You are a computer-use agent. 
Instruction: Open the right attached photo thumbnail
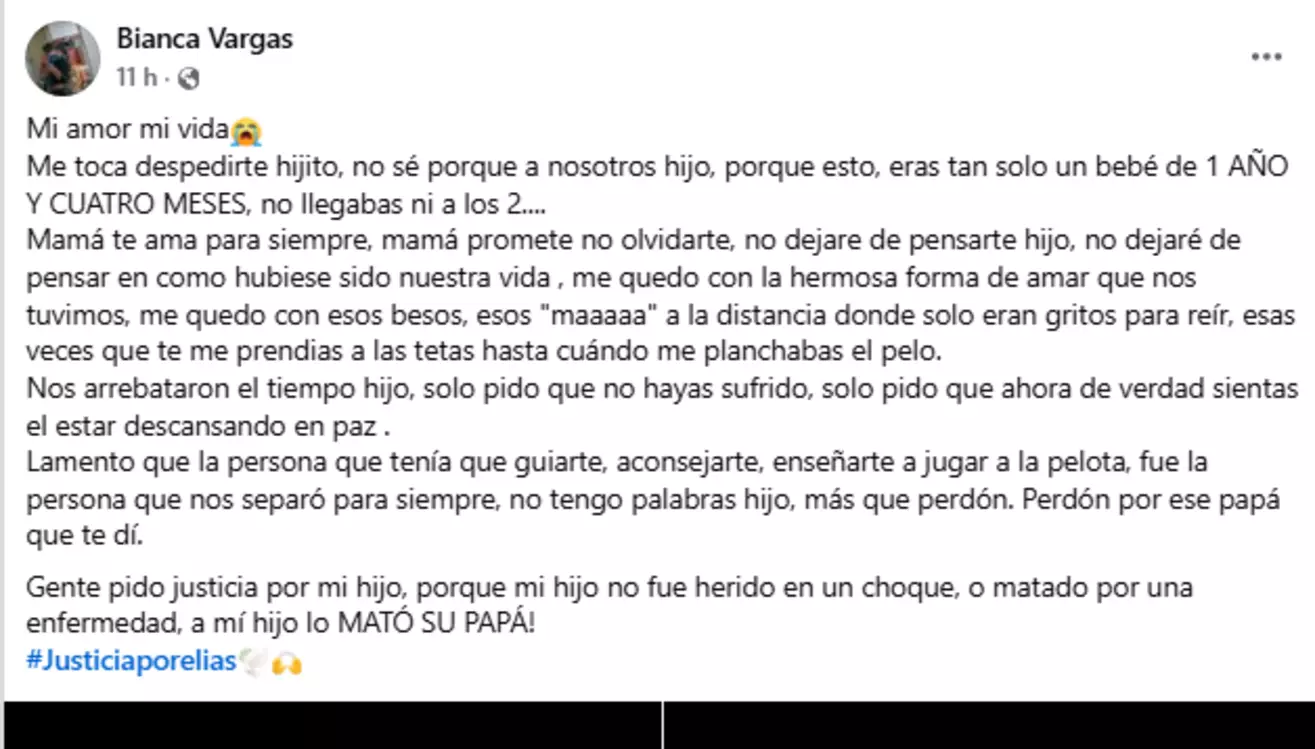pos(988,725)
